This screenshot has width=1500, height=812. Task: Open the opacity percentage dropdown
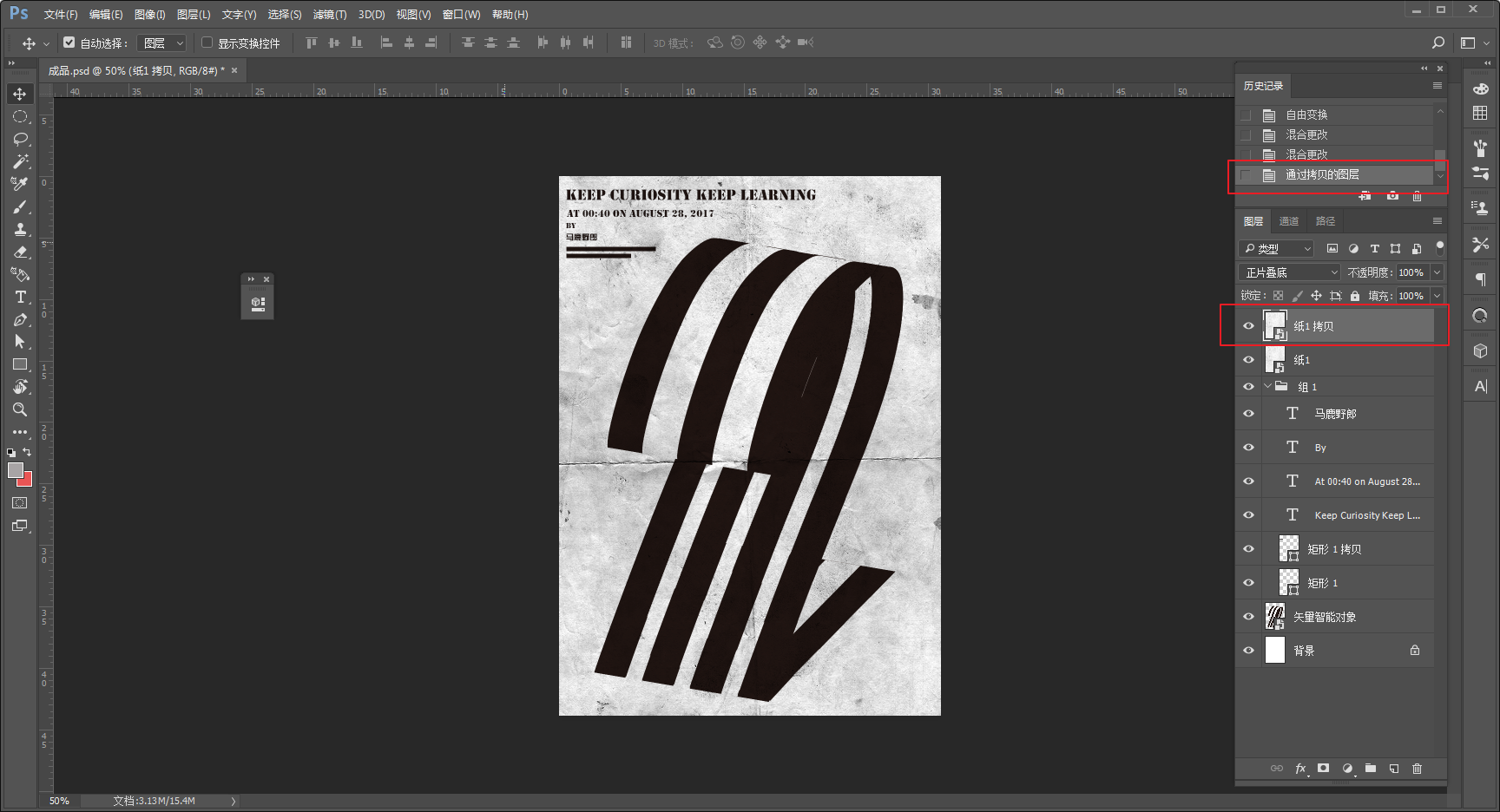(x=1437, y=272)
